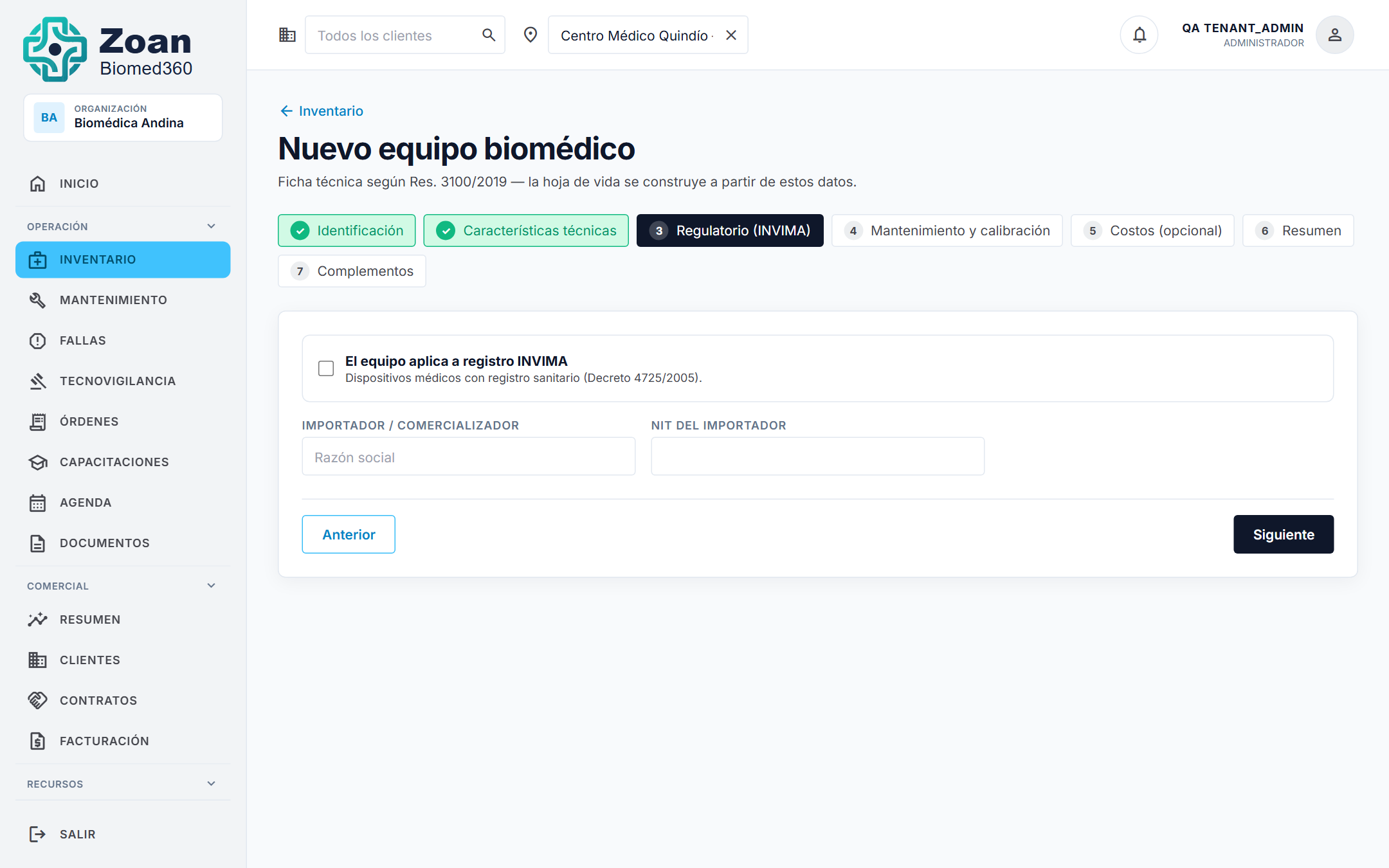Focus the Importador / Comercializador field
Screen dimensions: 1389x868
coord(469,457)
